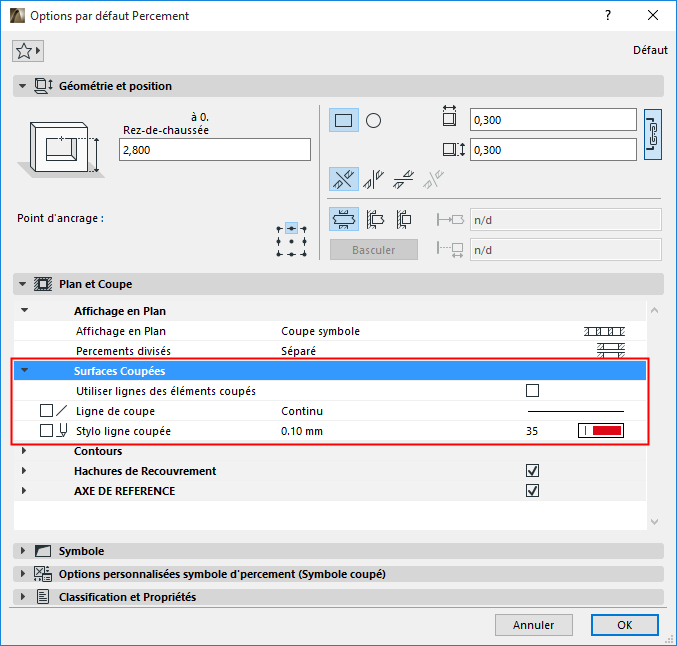Uncheck the Hachures de Recouvrement checkbox
The width and height of the screenshot is (677, 646).
(532, 471)
